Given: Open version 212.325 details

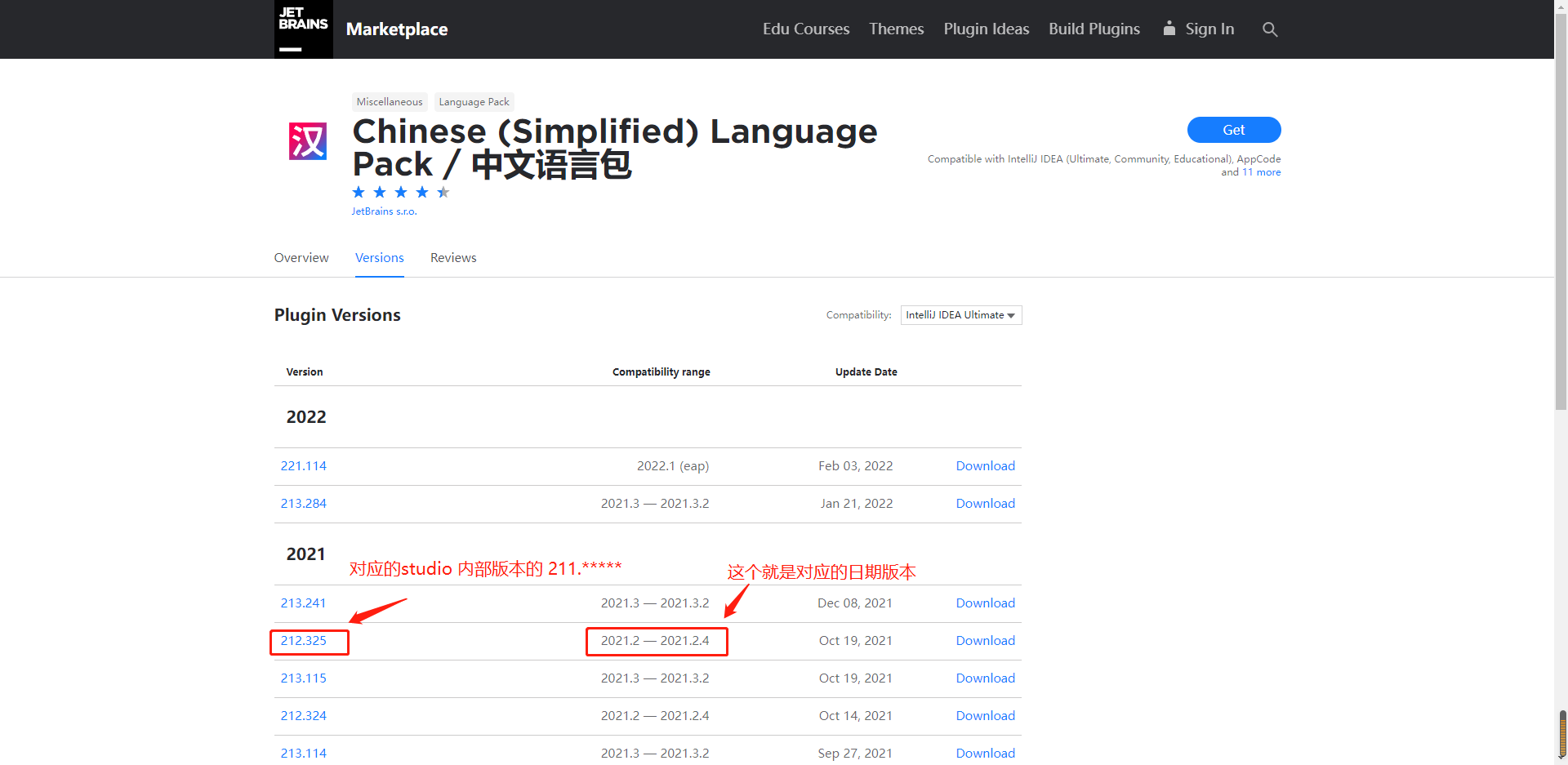Looking at the screenshot, I should 304,641.
